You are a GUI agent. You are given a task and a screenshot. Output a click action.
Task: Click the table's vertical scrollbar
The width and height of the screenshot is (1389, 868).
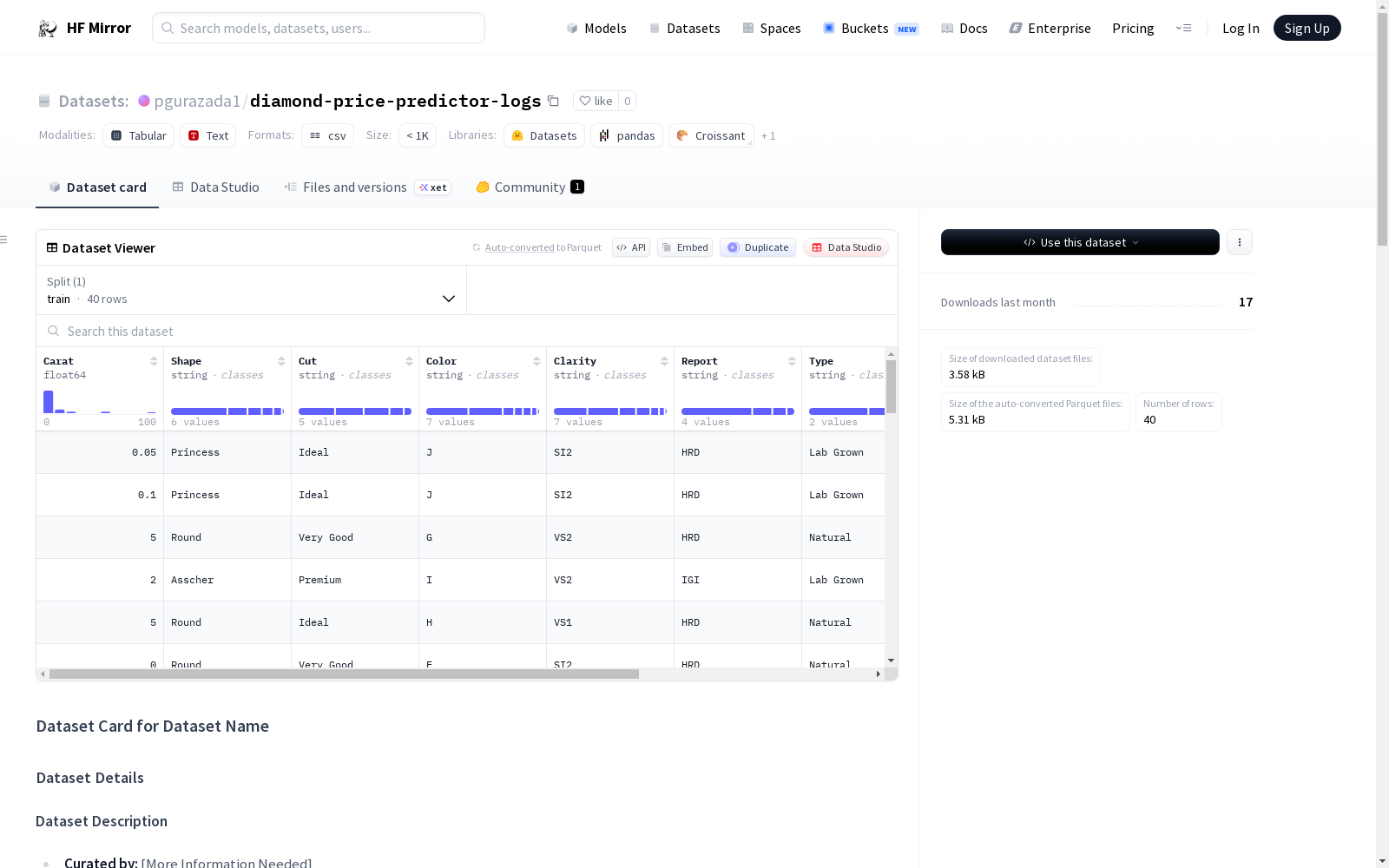[x=891, y=387]
